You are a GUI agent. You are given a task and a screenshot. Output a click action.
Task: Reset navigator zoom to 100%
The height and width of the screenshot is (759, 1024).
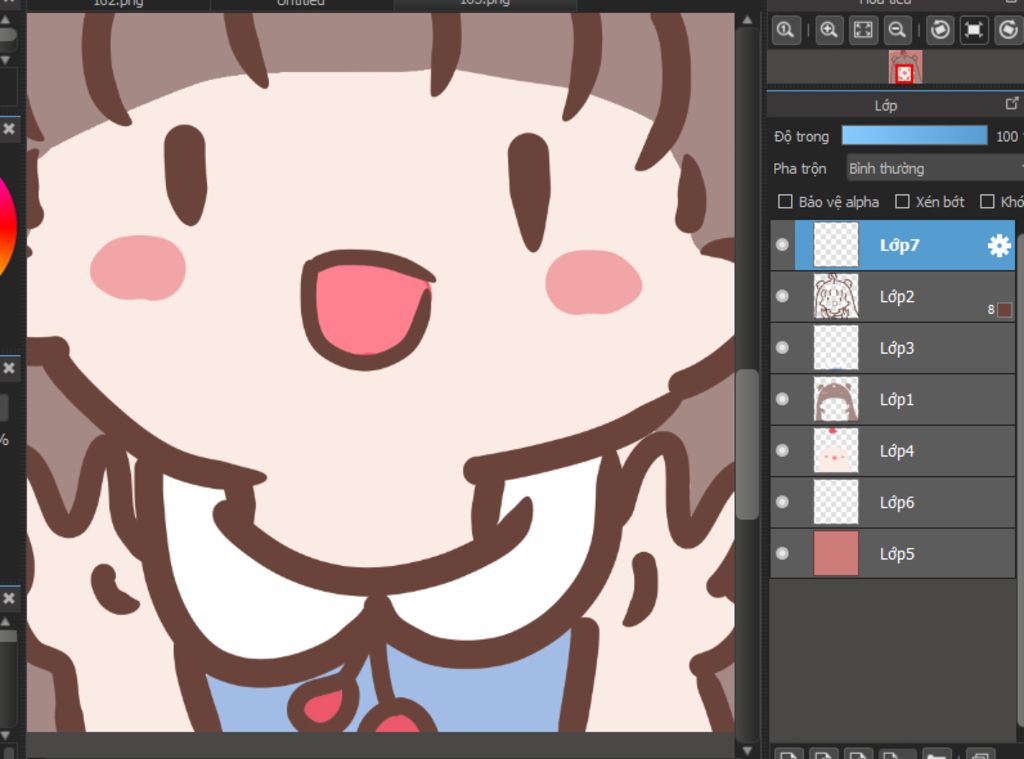point(786,30)
